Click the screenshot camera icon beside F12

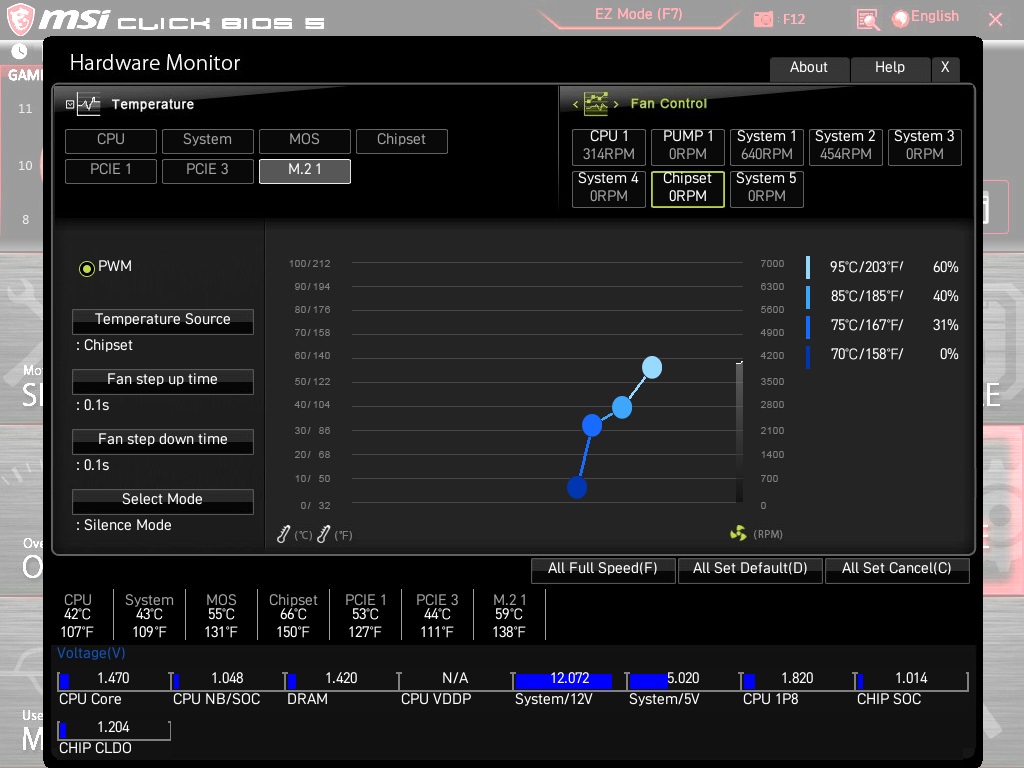pyautogui.click(x=763, y=20)
